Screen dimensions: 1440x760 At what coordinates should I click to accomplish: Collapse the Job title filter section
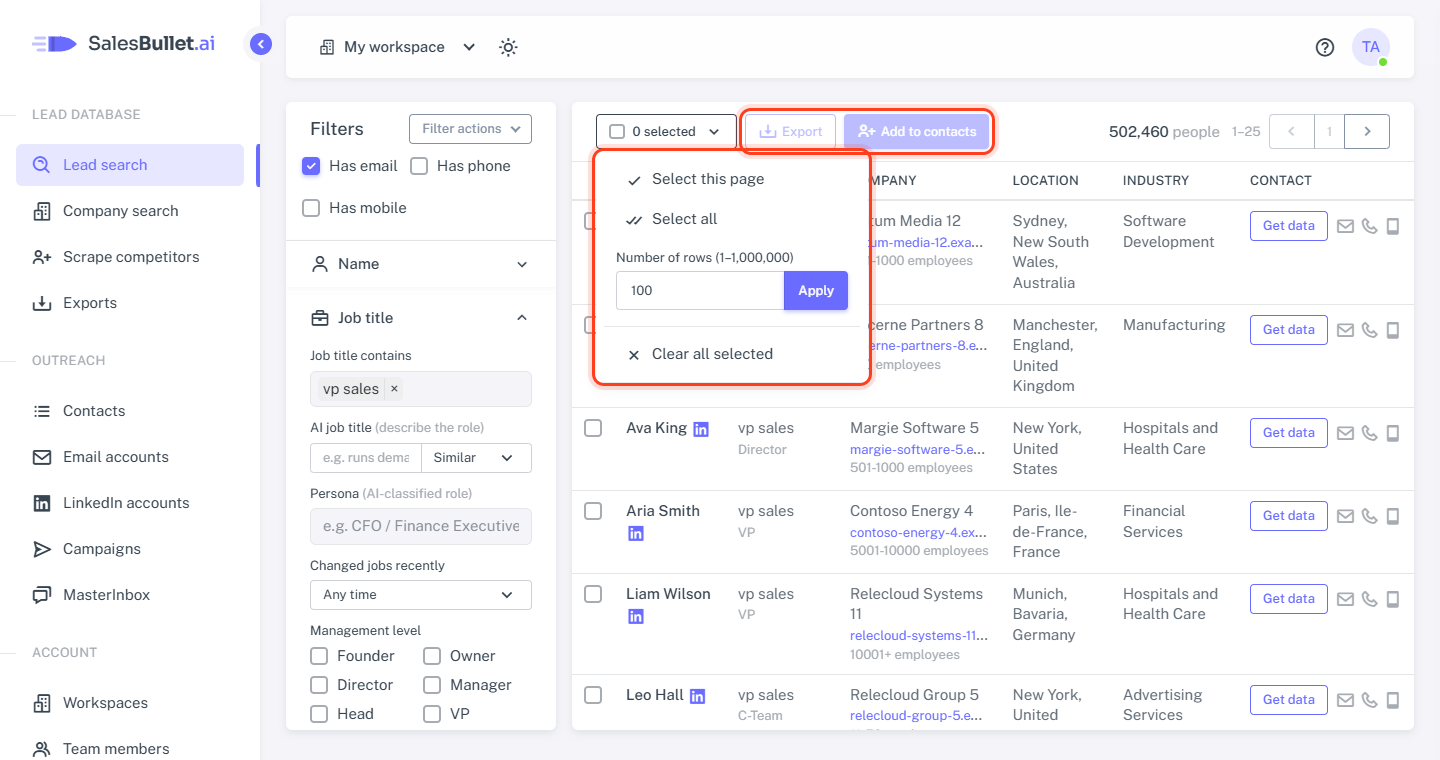(421, 318)
